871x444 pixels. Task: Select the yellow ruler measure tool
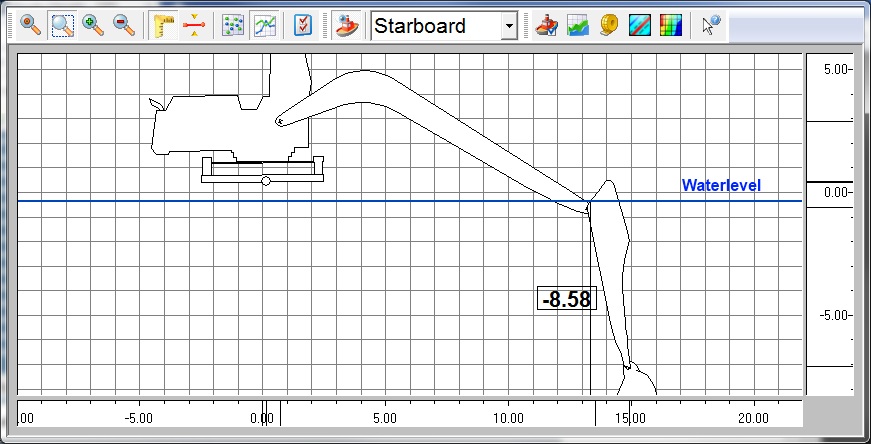click(x=163, y=26)
